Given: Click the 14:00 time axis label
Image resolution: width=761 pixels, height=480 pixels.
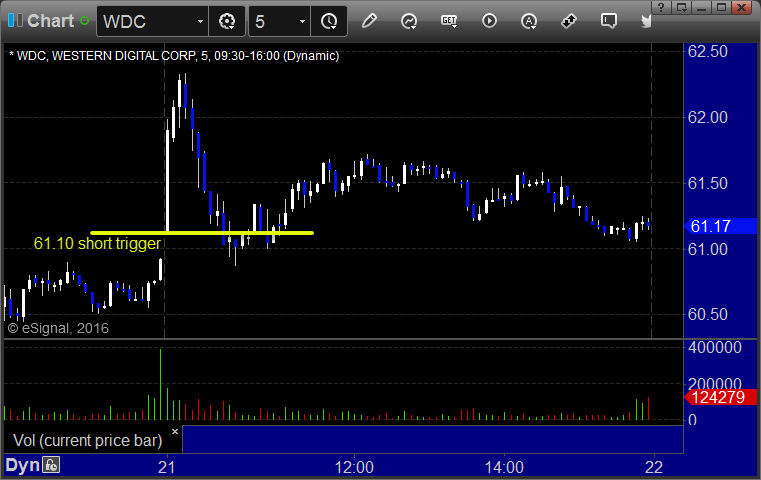Looking at the screenshot, I should pos(504,467).
